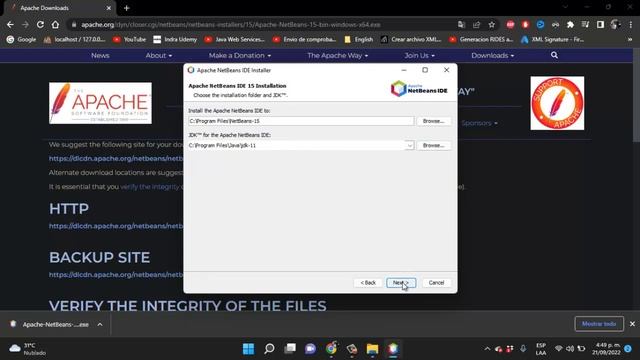This screenshot has height=360, width=640.
Task: Bookmark this page with the star icon
Action: pyautogui.click(x=491, y=24)
